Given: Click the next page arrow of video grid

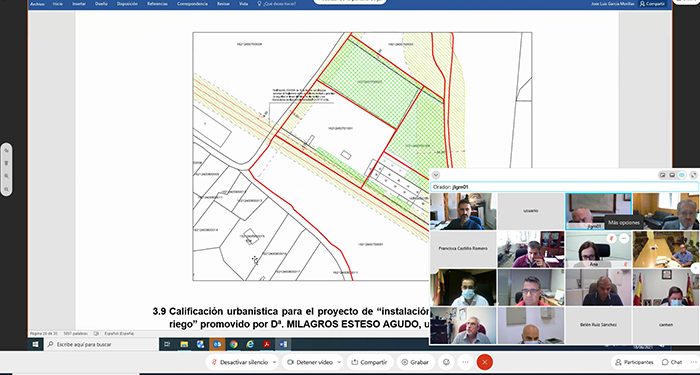Looking at the screenshot, I should [696, 268].
